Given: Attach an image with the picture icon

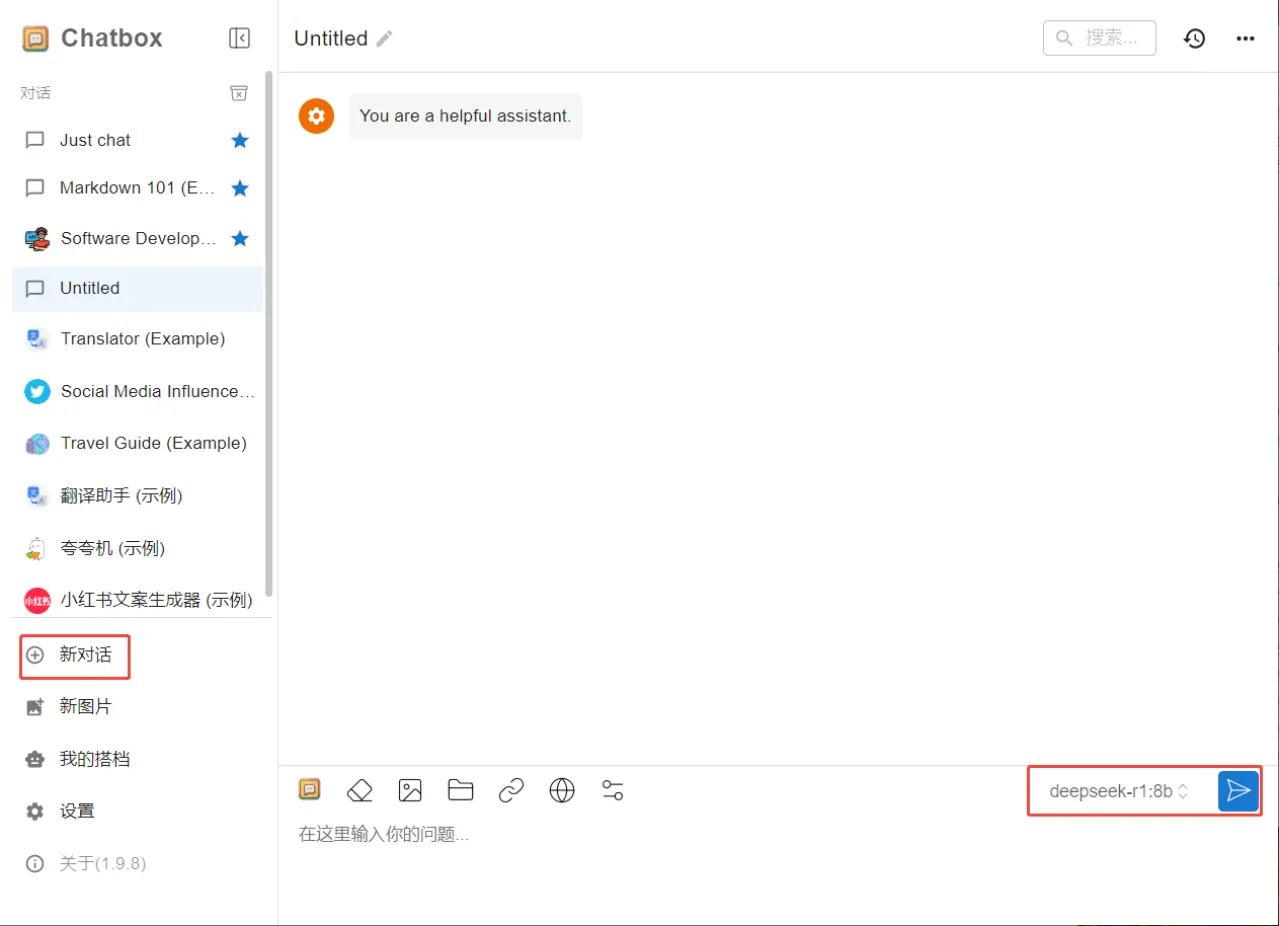Looking at the screenshot, I should (x=410, y=791).
